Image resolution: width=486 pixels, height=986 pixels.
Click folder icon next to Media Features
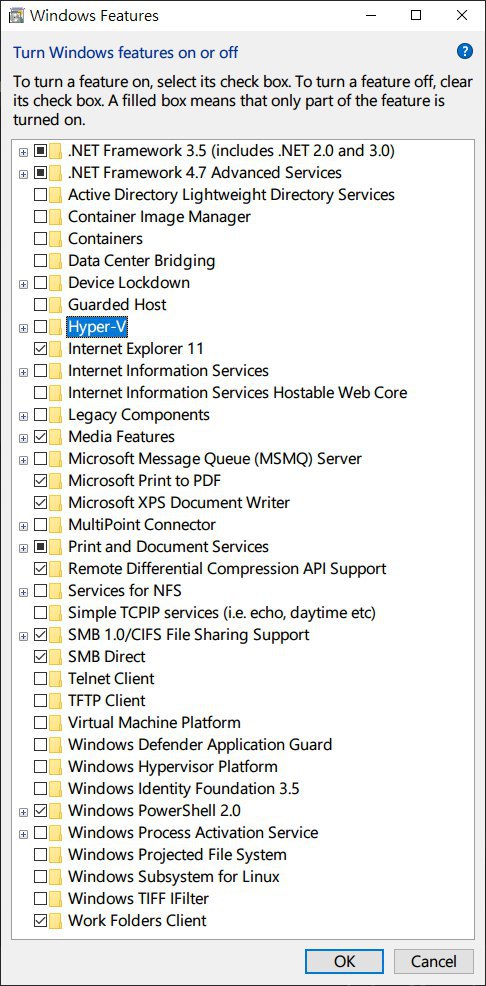coord(57,436)
